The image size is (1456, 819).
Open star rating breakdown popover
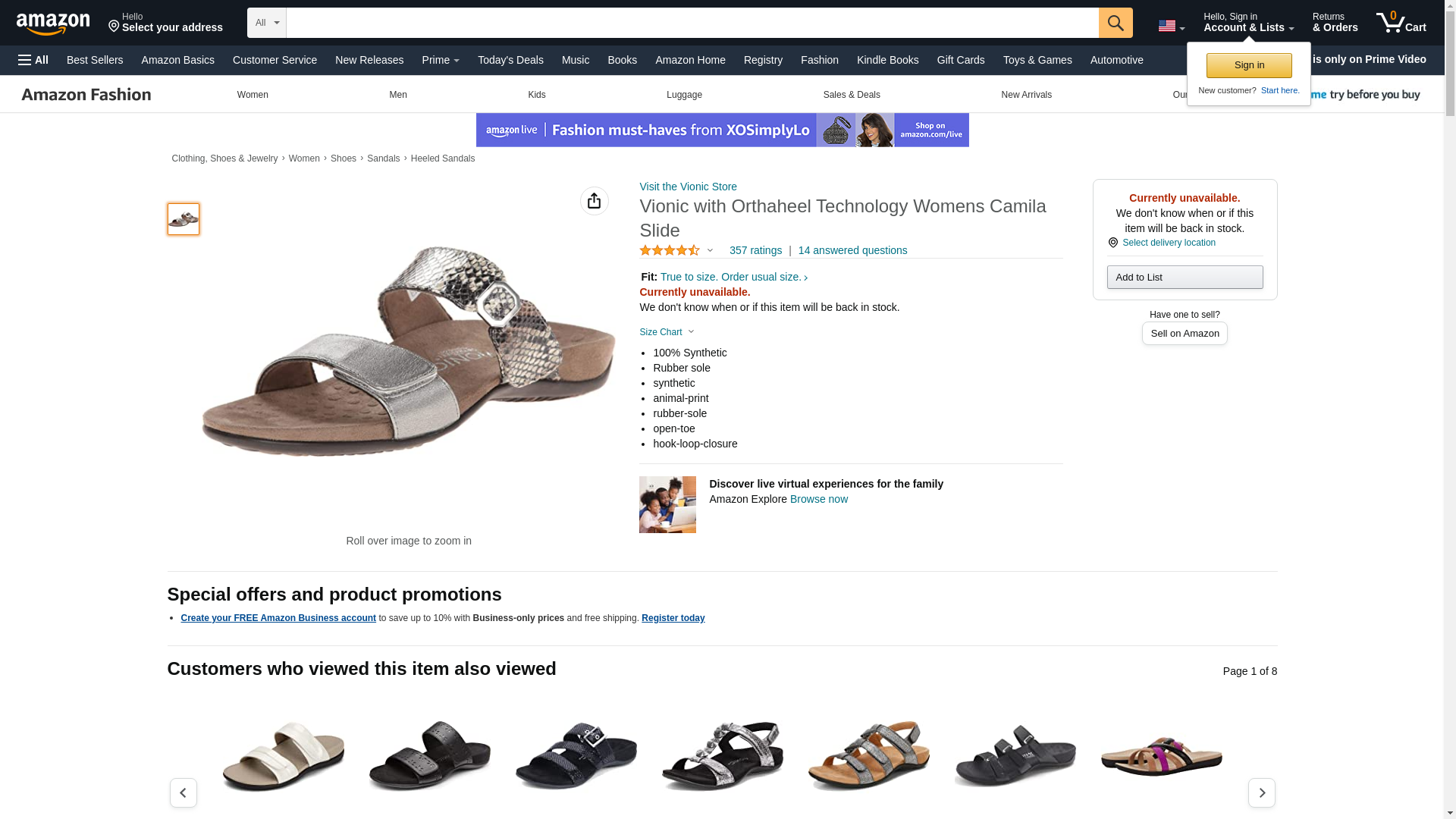[x=676, y=250]
